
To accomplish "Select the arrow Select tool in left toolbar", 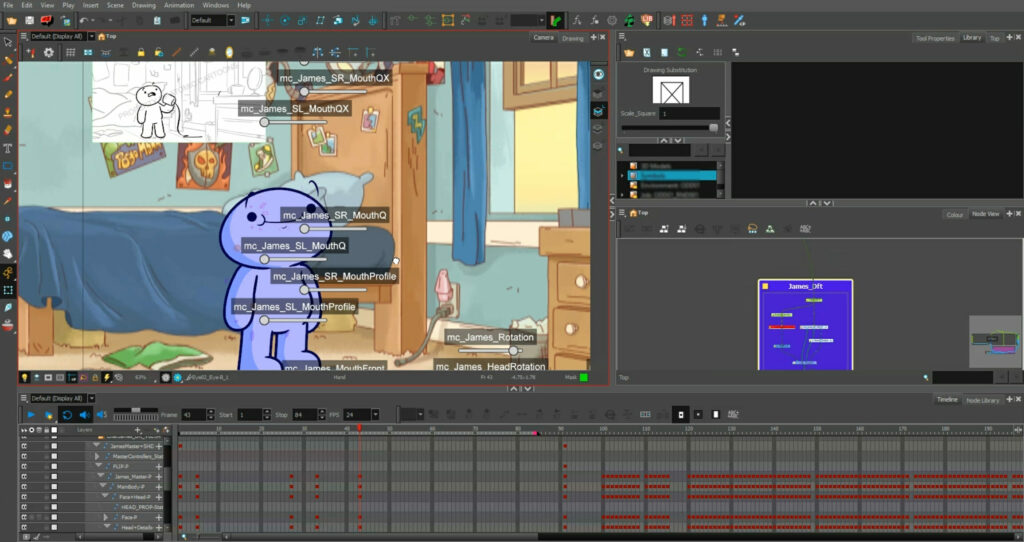I will click(x=8, y=42).
